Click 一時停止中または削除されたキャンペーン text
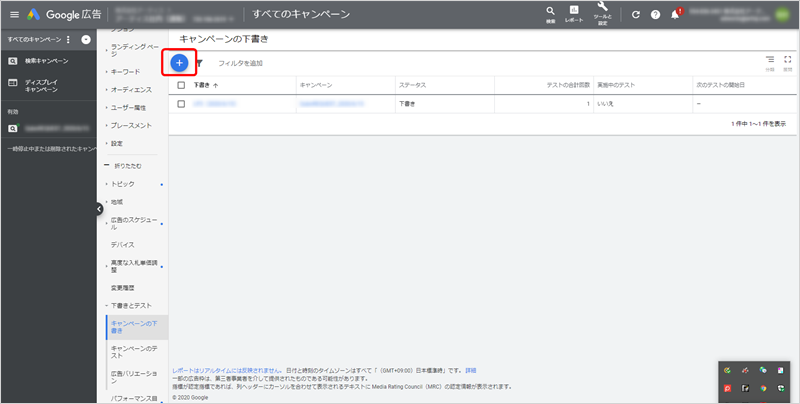 coord(52,149)
